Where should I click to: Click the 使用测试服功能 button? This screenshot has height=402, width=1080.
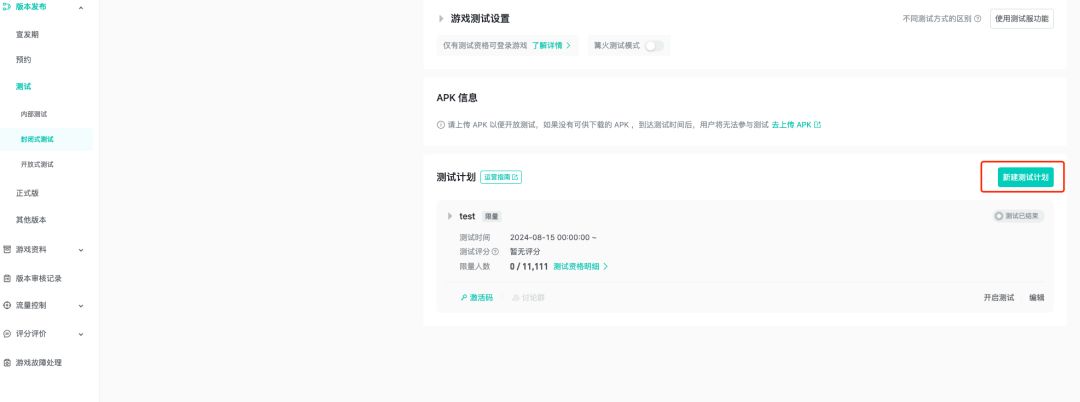[1021, 19]
